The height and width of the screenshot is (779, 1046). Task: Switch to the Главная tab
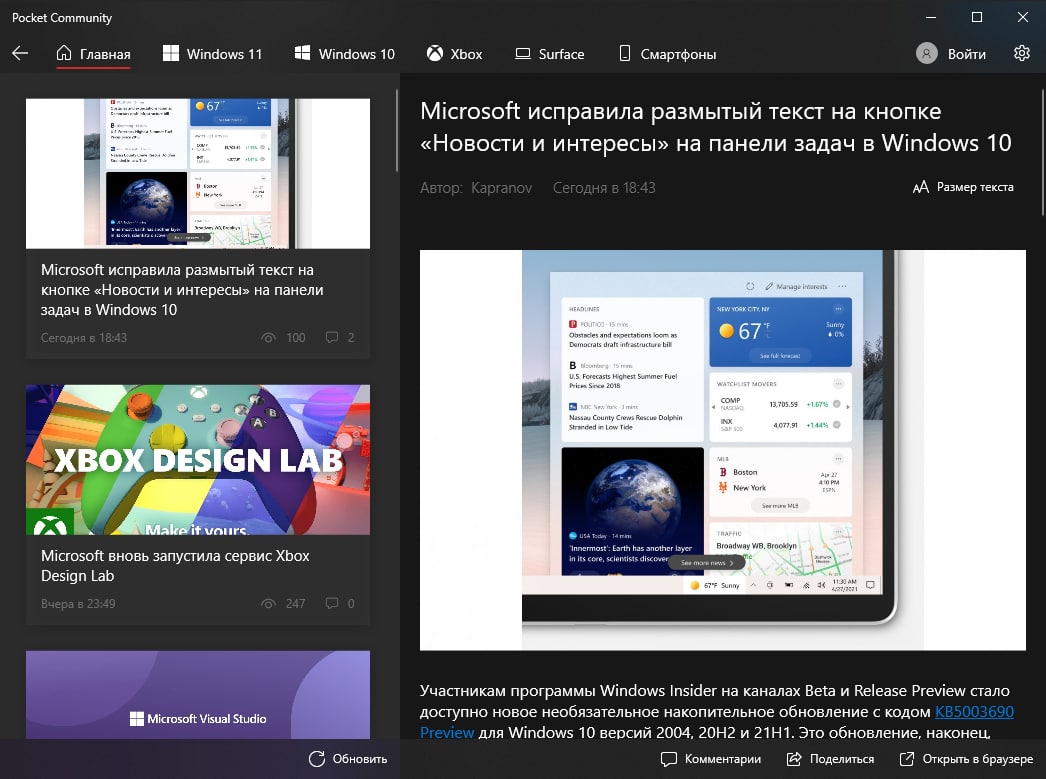pos(93,54)
